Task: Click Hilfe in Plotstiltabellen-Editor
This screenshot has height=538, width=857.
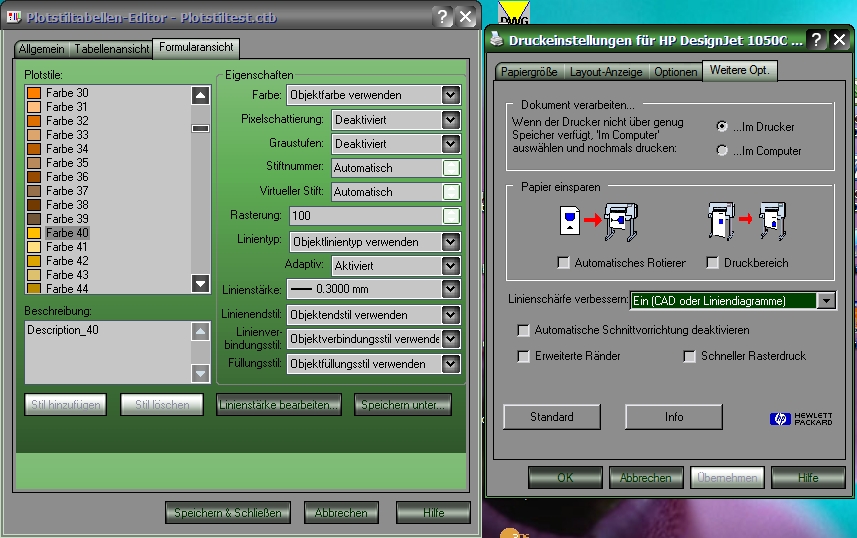Action: (433, 513)
